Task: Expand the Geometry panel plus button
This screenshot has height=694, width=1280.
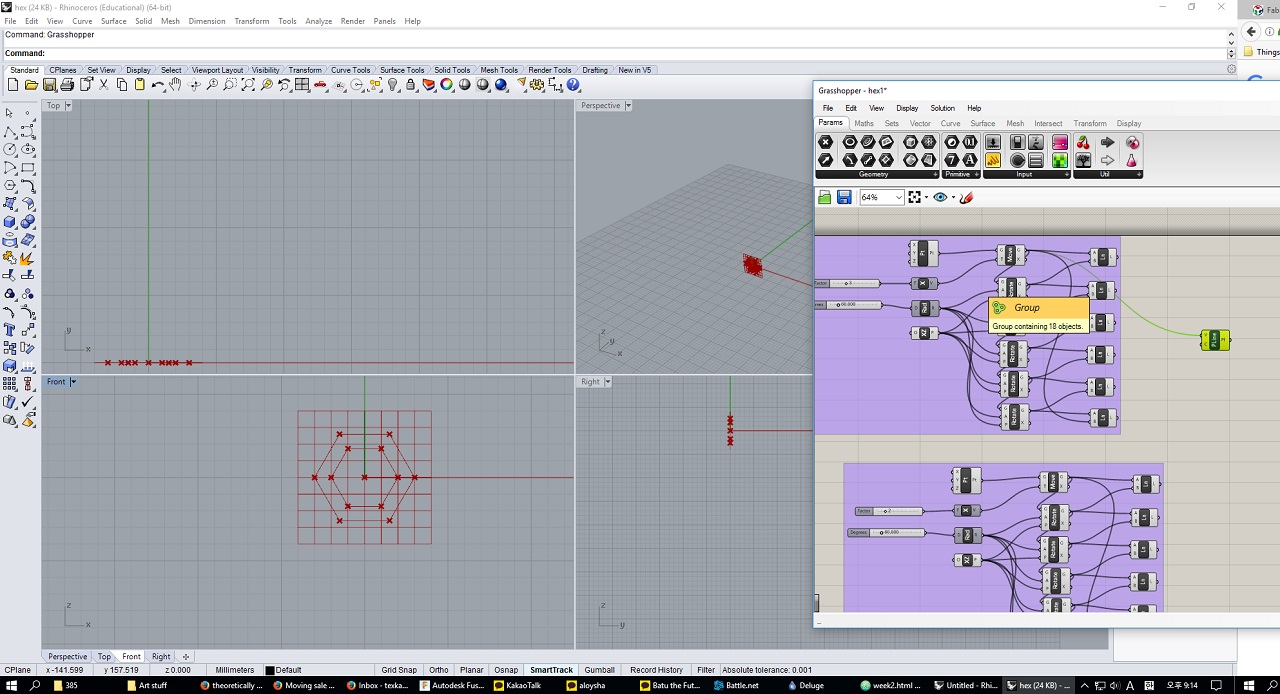Action: coord(935,174)
